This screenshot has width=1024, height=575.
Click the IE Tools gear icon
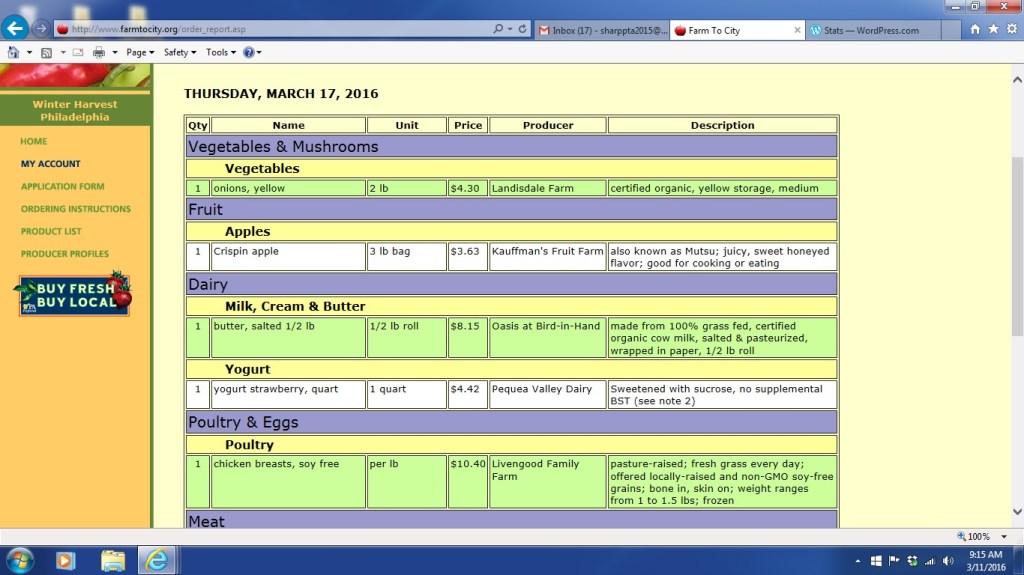(1011, 30)
